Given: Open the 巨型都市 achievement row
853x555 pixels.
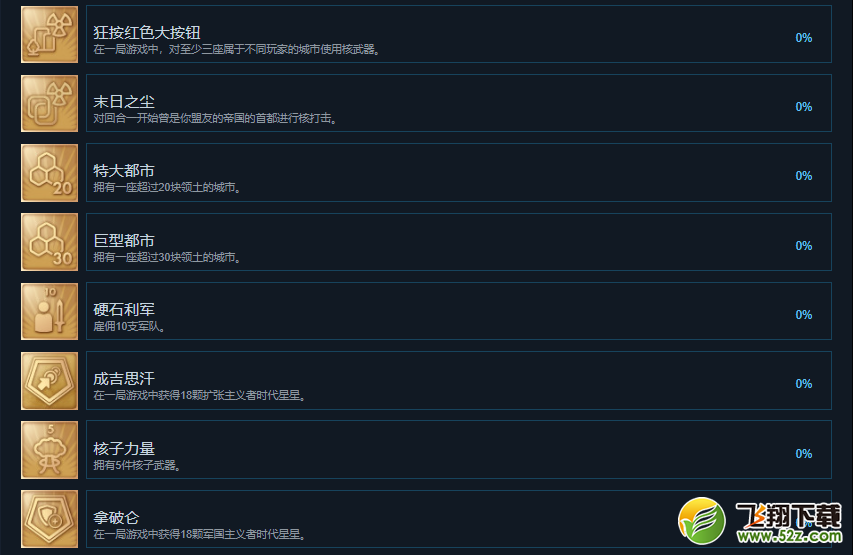Looking at the screenshot, I should (x=459, y=242).
